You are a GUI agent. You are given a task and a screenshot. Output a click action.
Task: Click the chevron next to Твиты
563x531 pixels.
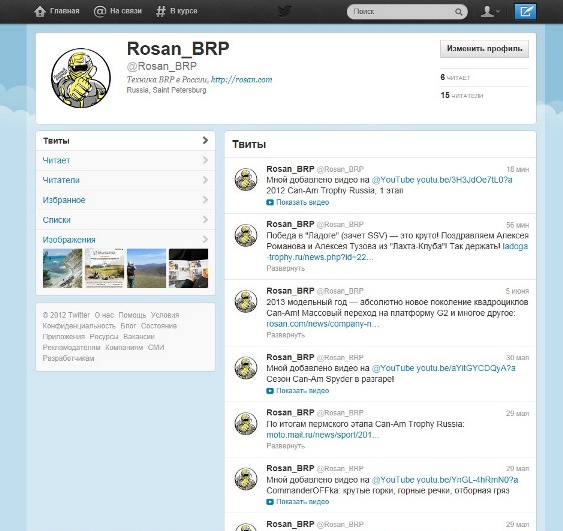click(205, 140)
